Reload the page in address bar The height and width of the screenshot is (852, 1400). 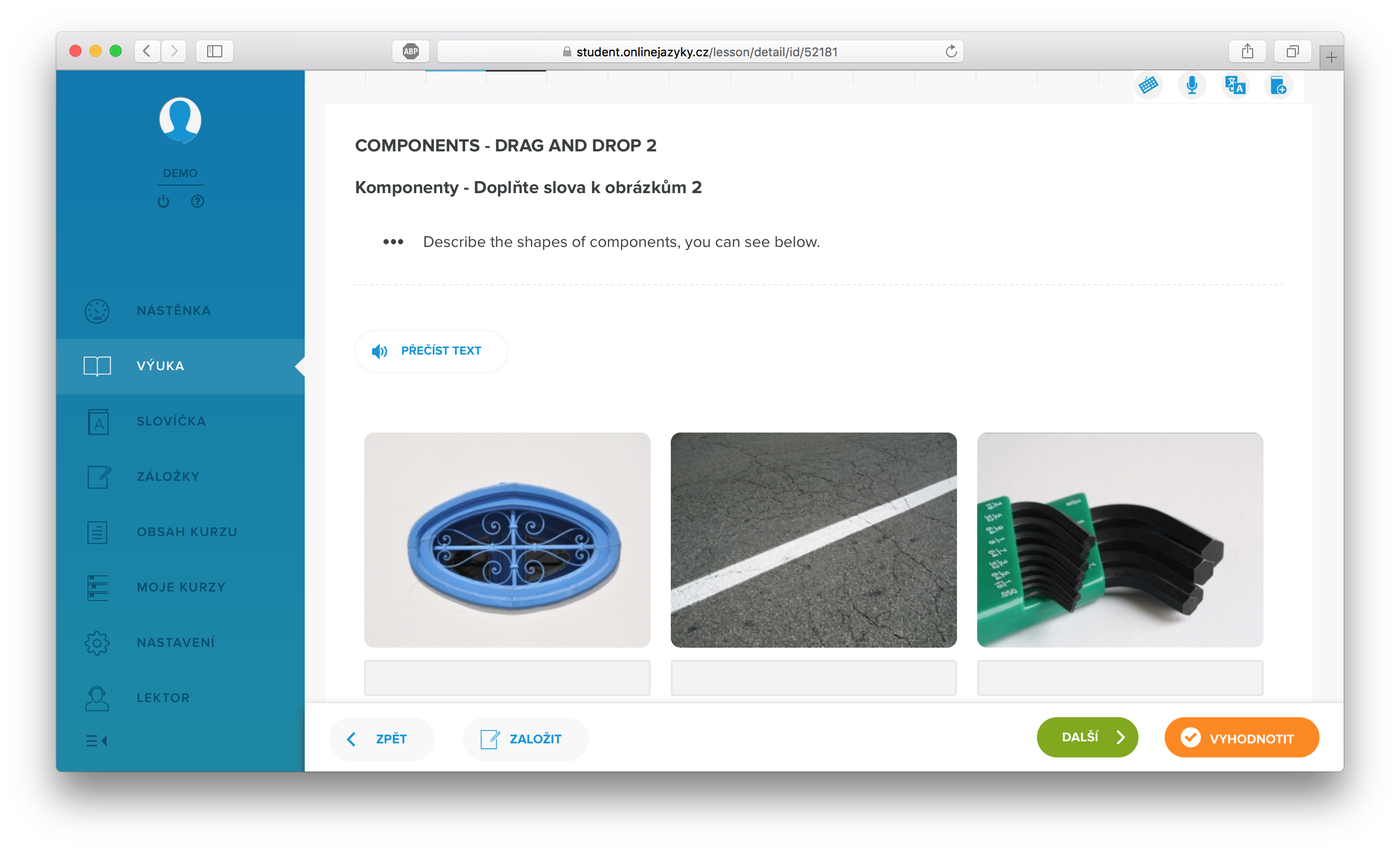tap(950, 52)
